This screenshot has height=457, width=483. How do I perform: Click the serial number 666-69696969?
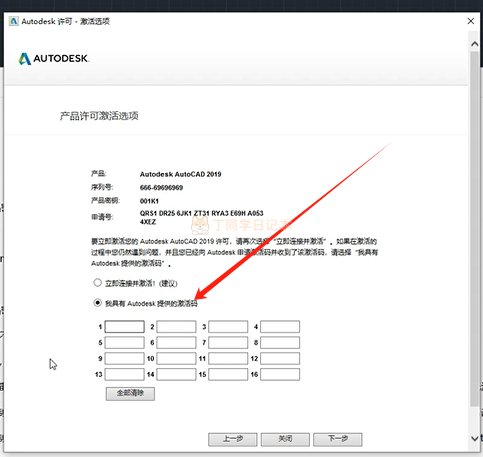161,188
